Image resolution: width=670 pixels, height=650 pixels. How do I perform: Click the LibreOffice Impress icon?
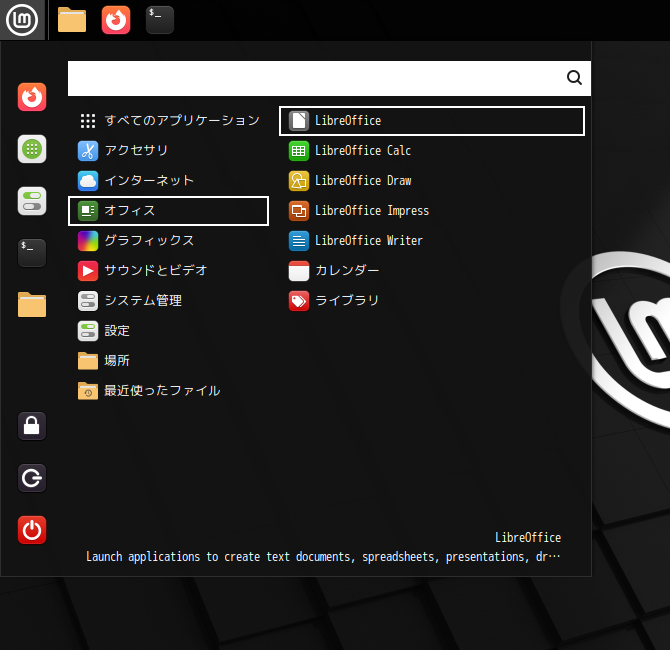pyautogui.click(x=299, y=211)
